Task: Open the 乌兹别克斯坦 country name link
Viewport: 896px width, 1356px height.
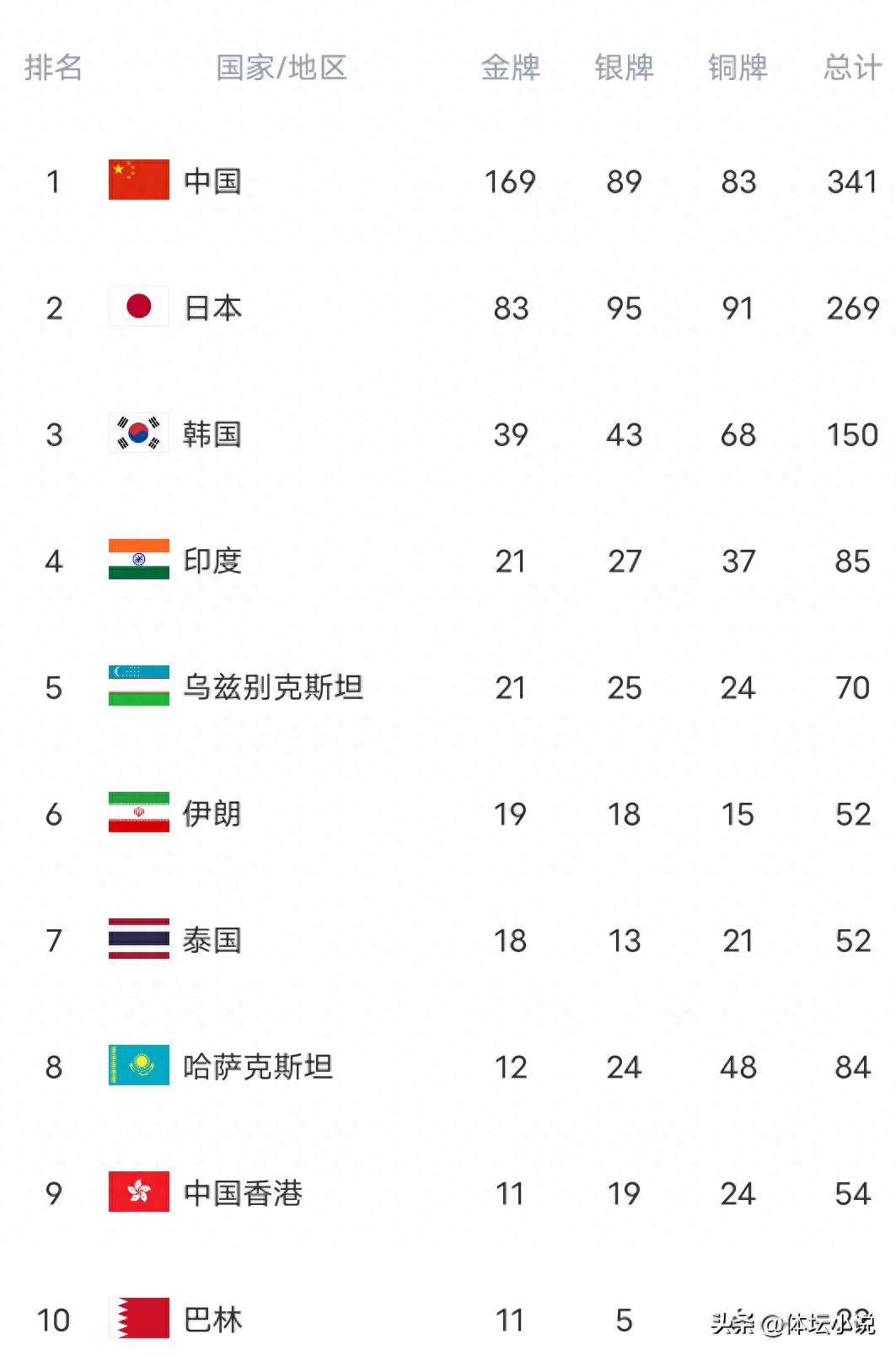Action: [x=274, y=687]
